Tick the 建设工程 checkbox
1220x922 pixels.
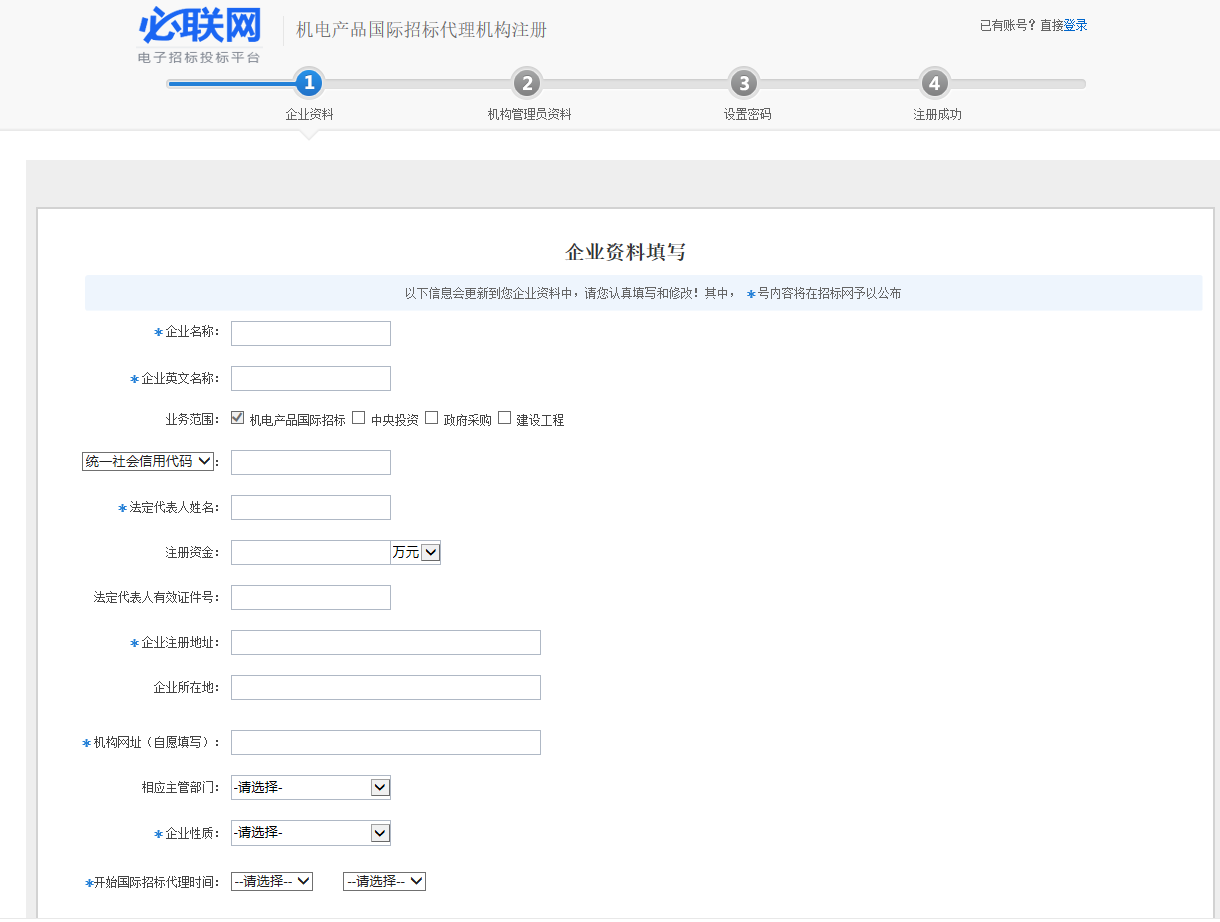tap(505, 418)
